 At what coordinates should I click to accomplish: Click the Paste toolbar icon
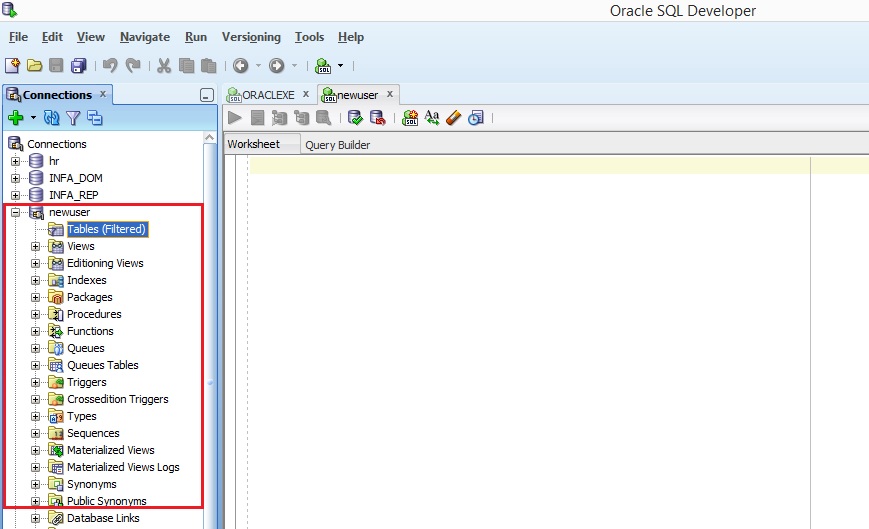pos(208,65)
